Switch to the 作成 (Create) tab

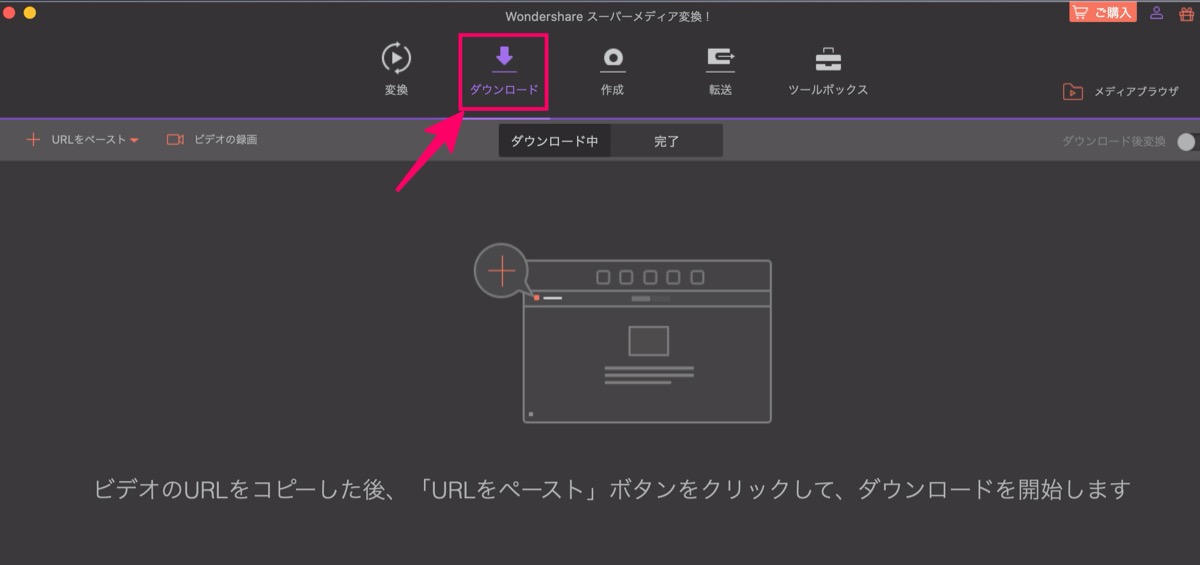pyautogui.click(x=612, y=70)
